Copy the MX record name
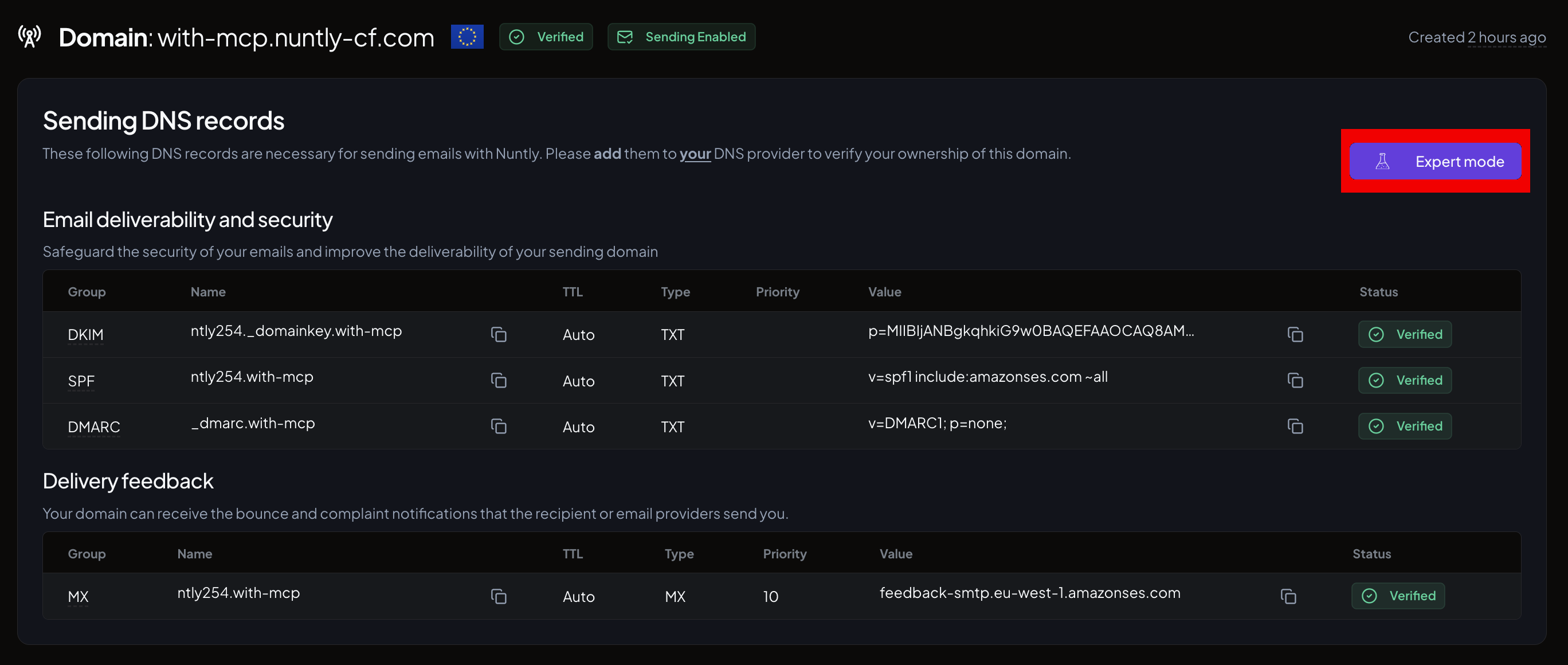The height and width of the screenshot is (665, 1568). click(x=499, y=596)
